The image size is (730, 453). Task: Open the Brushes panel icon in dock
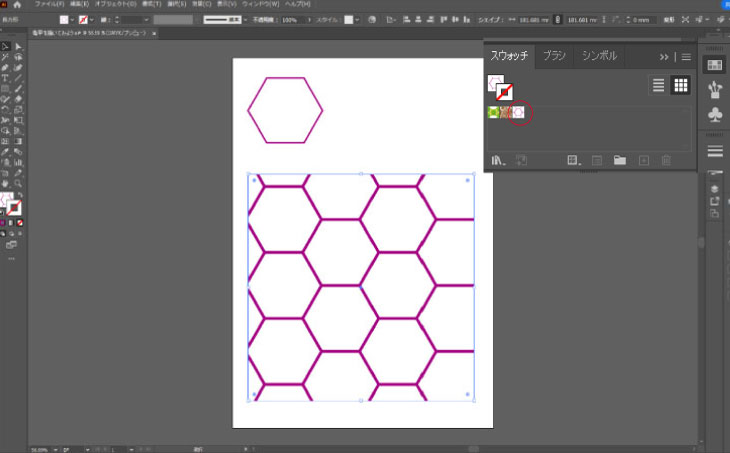pyautogui.click(x=715, y=90)
